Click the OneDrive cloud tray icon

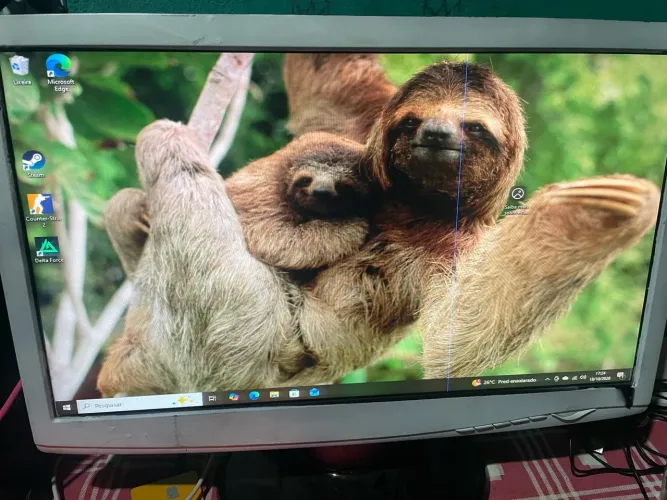(x=565, y=378)
